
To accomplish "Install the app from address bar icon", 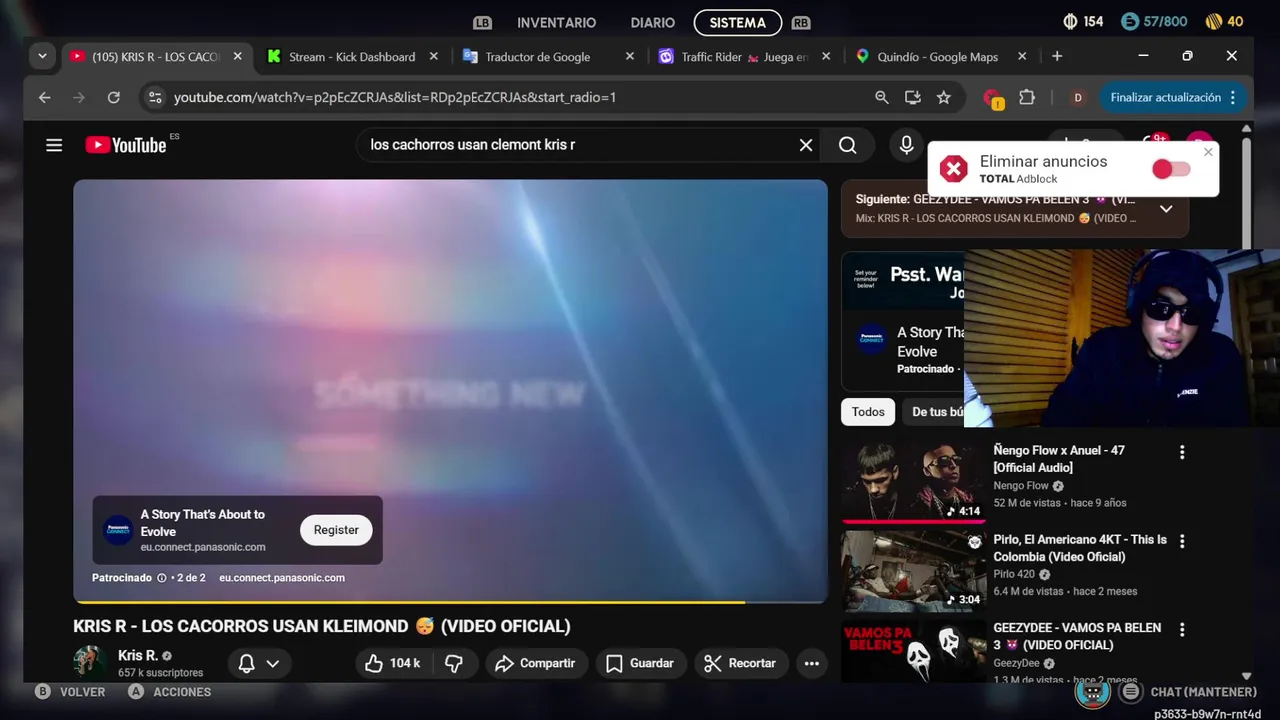I will [x=912, y=97].
